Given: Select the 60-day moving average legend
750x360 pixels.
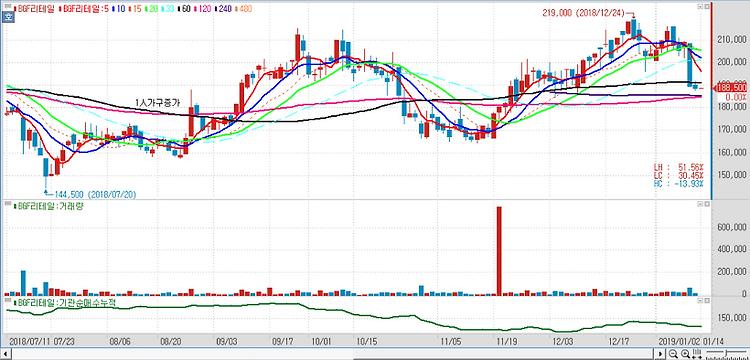Looking at the screenshot, I should click(184, 9).
